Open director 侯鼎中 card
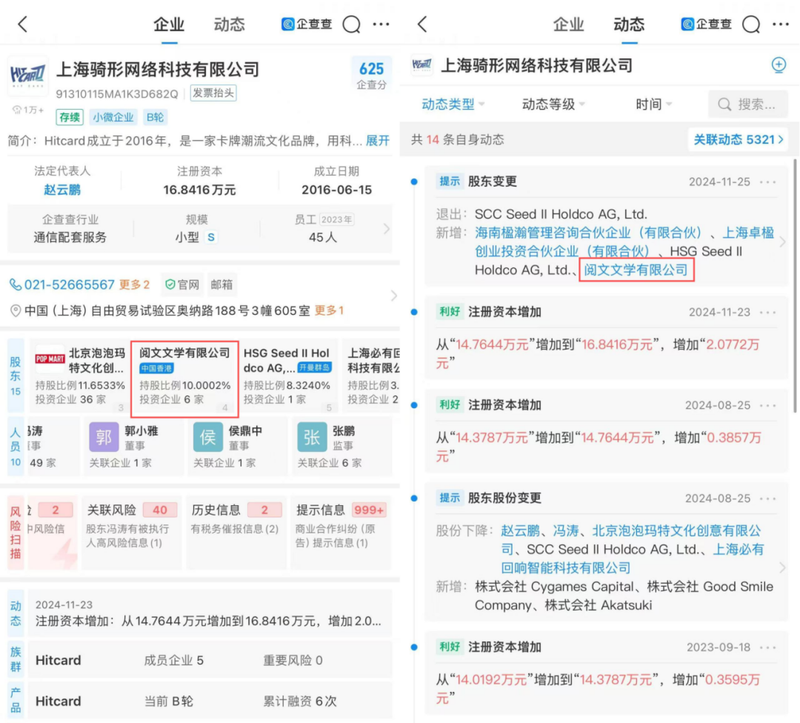Image resolution: width=800 pixels, height=723 pixels. (237, 446)
